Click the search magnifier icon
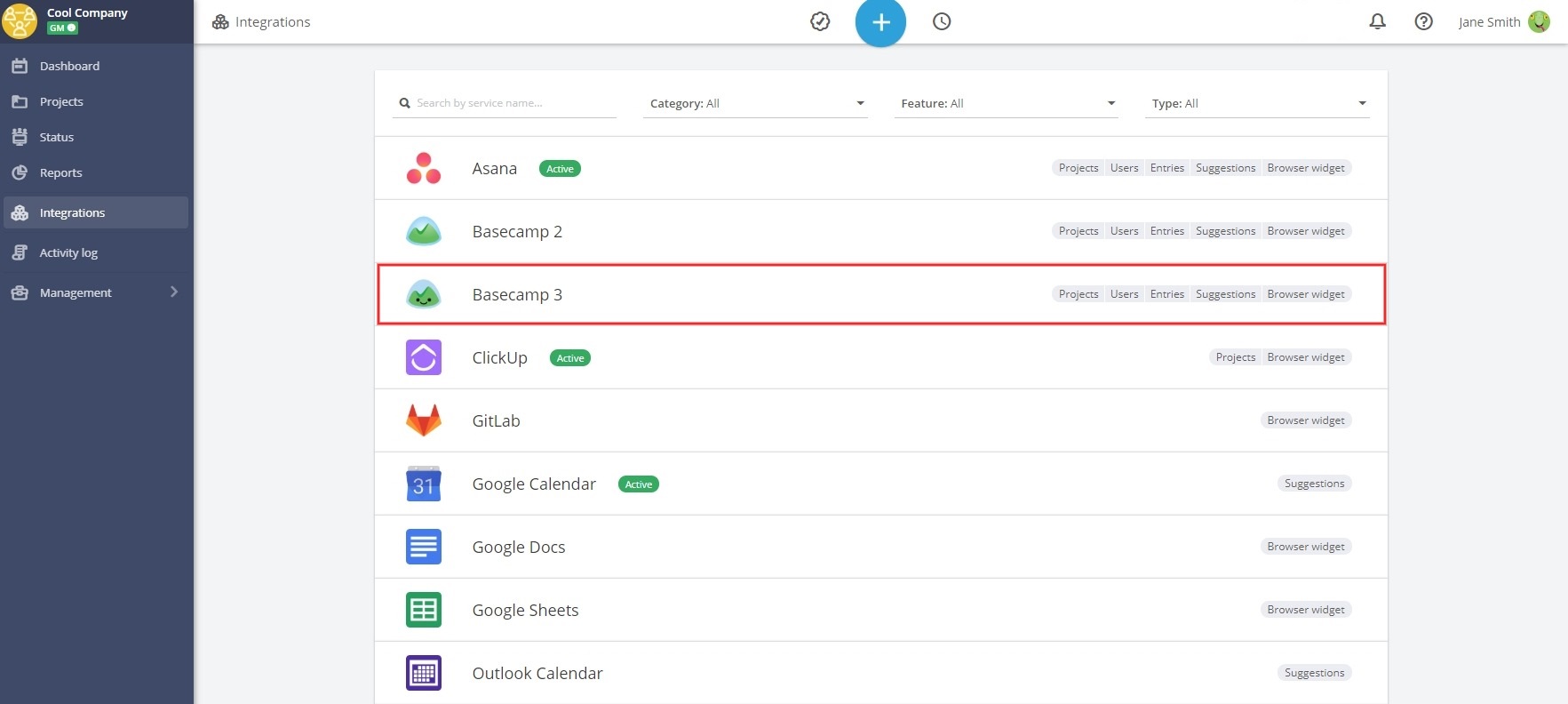Viewport: 1568px width, 704px height. (x=405, y=103)
